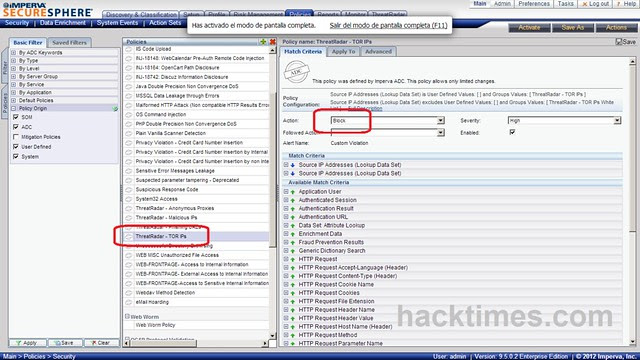Select Webdav Method Detection policy
640x360 pixels.
(165, 293)
